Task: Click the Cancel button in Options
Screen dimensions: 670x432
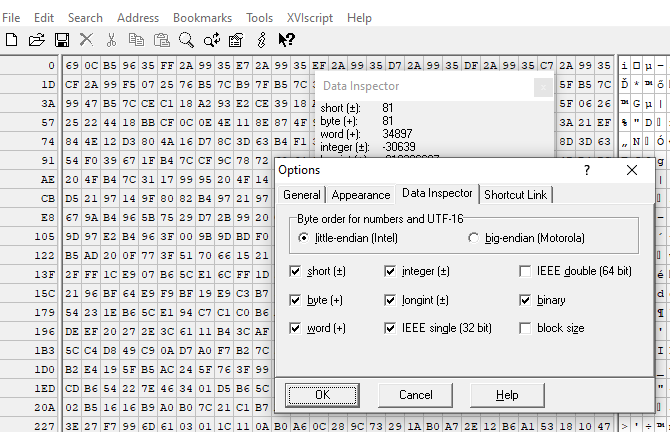Action: pos(415,395)
